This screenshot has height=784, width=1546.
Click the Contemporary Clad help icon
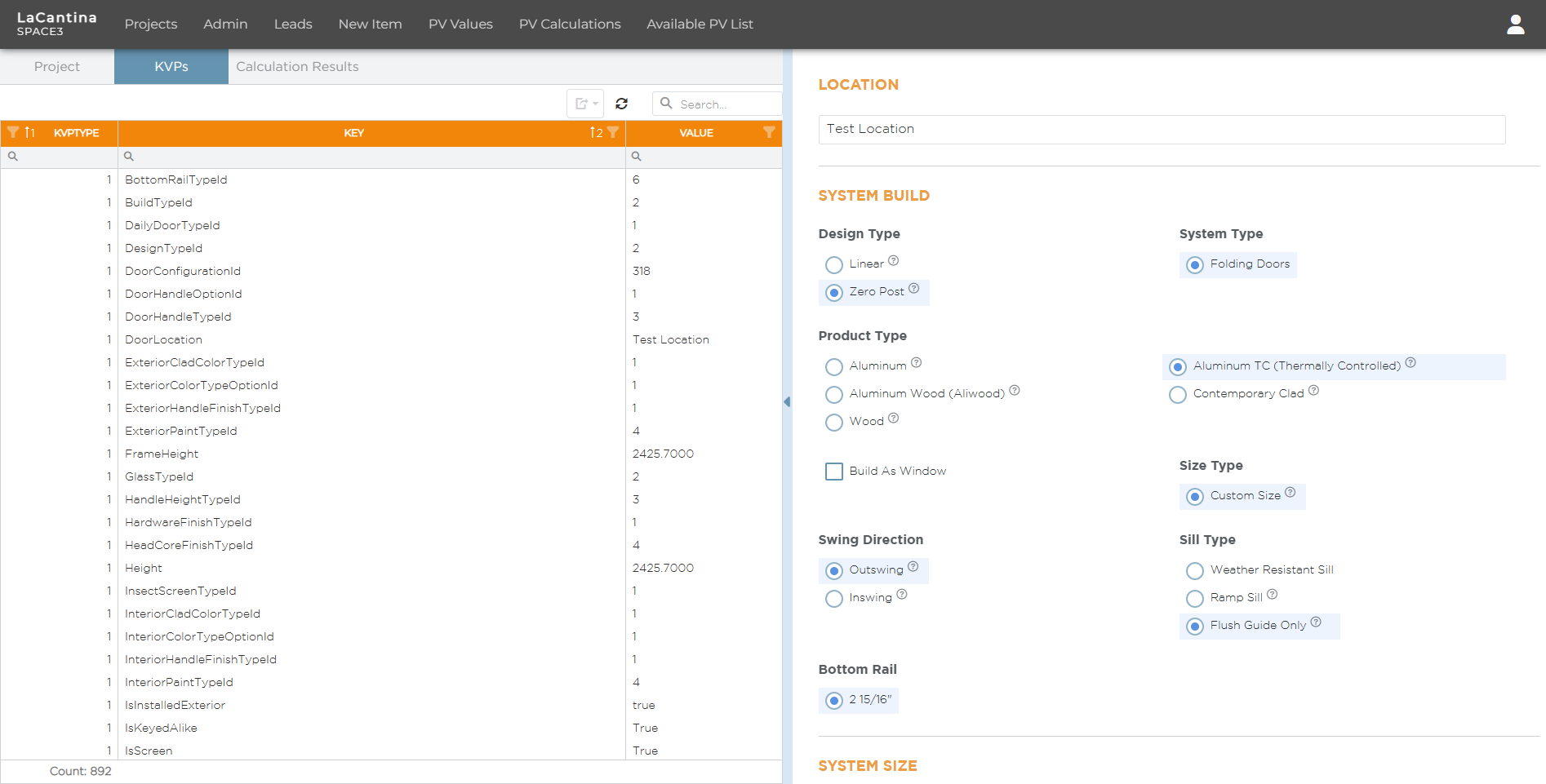click(x=1313, y=391)
